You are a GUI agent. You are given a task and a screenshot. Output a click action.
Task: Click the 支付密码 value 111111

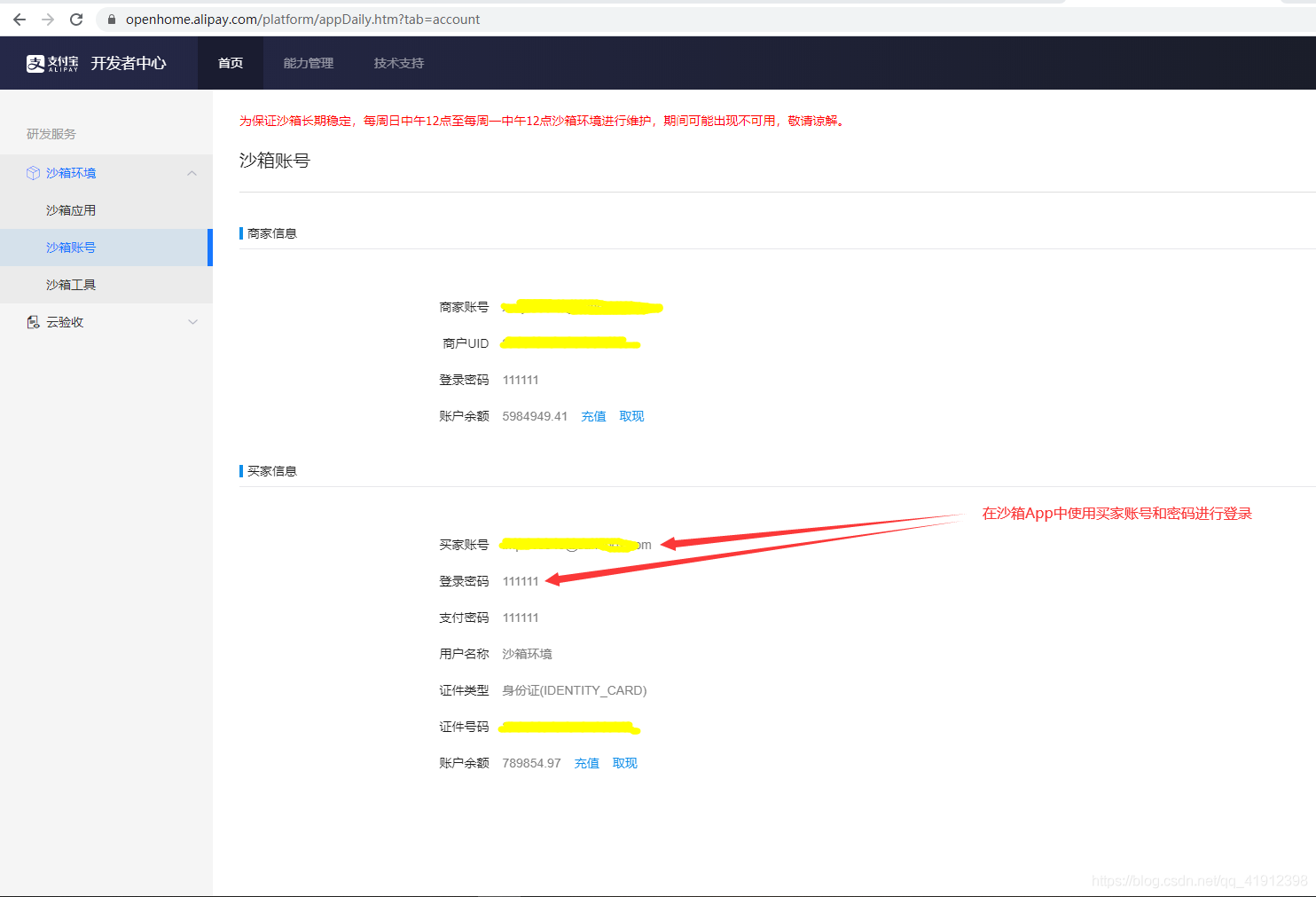[x=521, y=618]
